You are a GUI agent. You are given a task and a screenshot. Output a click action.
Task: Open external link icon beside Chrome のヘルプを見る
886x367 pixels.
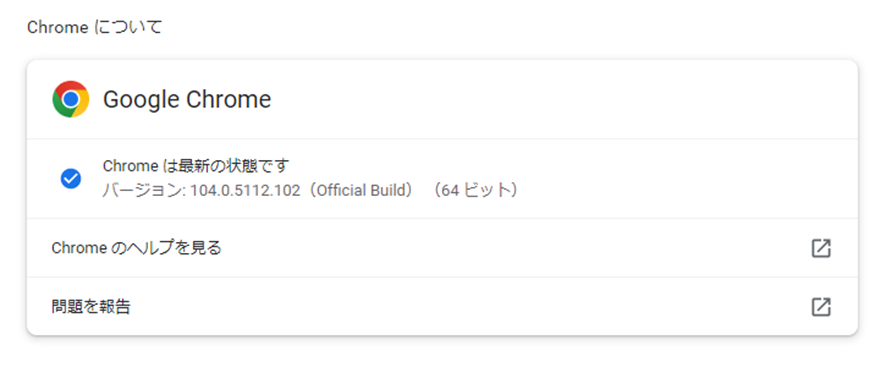click(x=821, y=248)
